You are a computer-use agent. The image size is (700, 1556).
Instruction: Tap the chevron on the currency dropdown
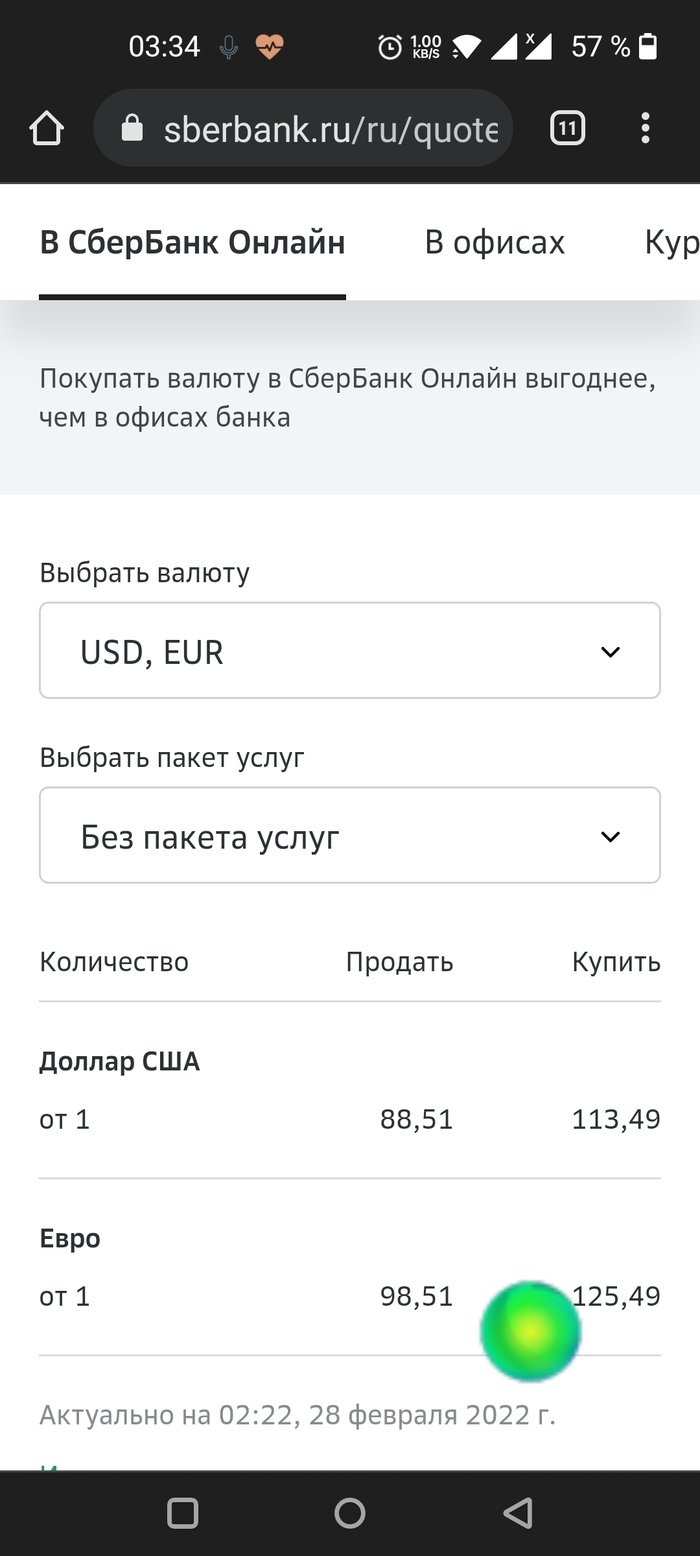click(x=610, y=650)
